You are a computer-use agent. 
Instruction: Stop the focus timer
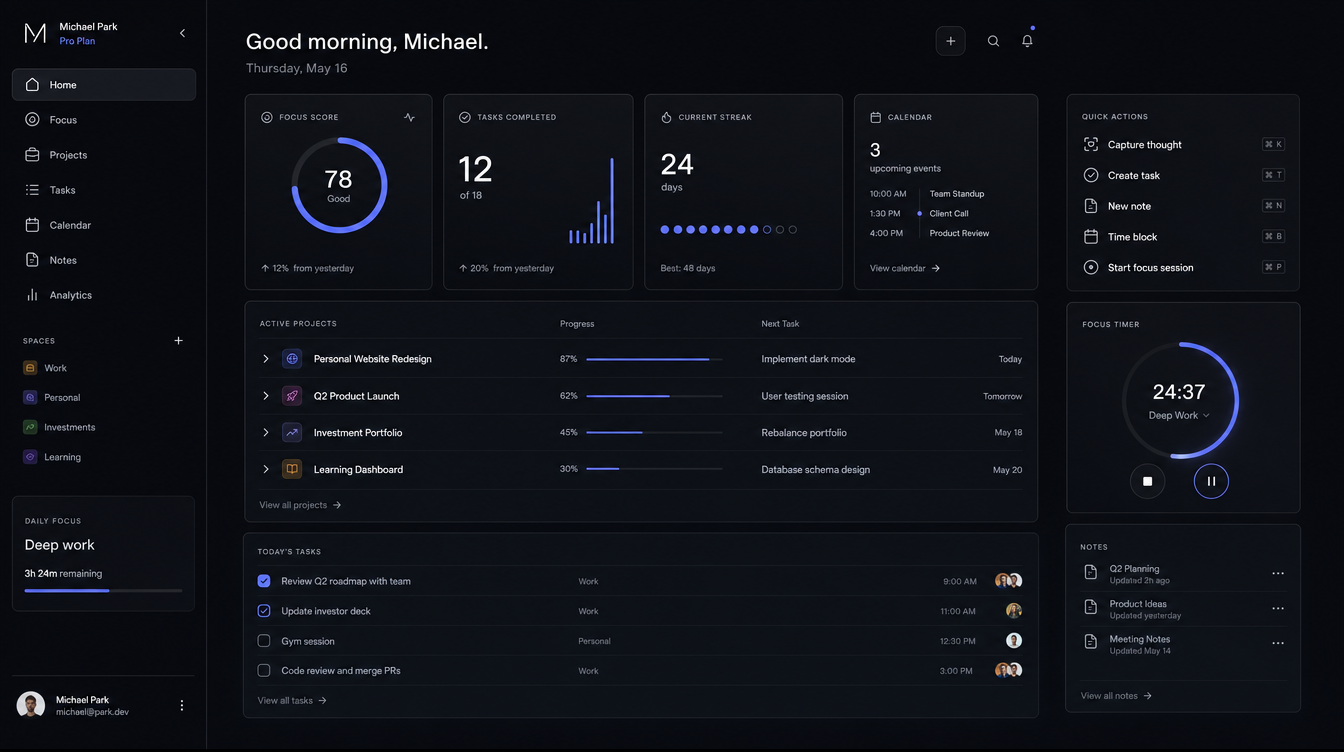pyautogui.click(x=1148, y=481)
